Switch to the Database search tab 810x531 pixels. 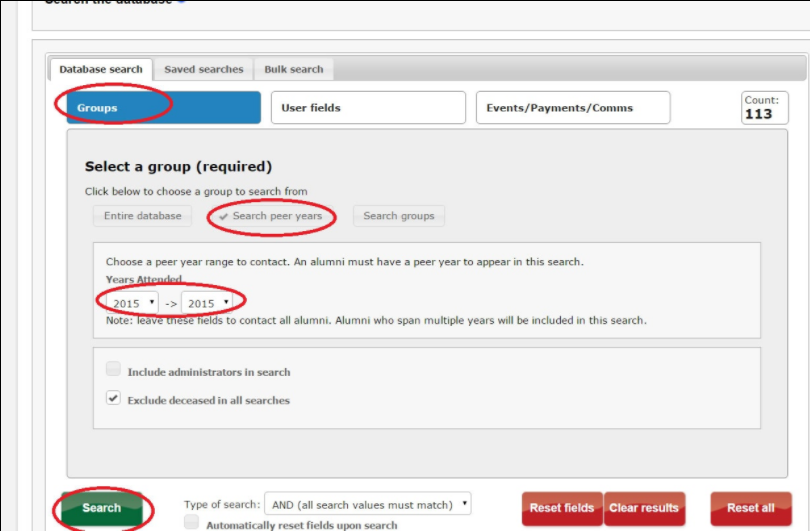tap(101, 69)
